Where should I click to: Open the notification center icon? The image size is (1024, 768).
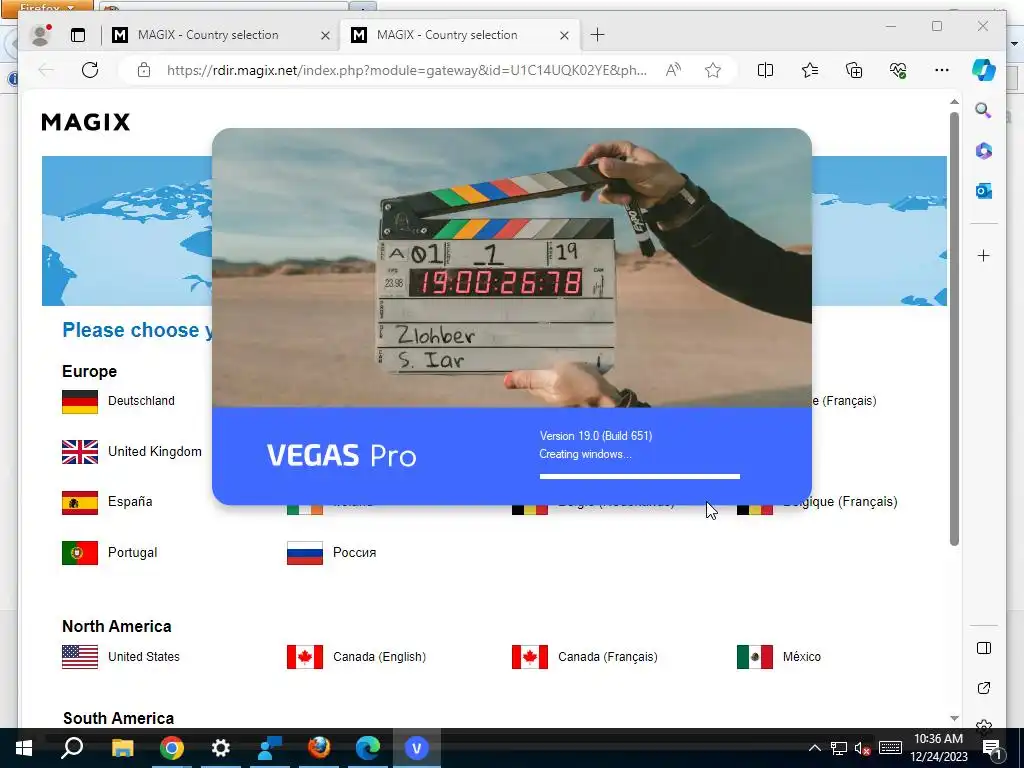pyautogui.click(x=993, y=748)
